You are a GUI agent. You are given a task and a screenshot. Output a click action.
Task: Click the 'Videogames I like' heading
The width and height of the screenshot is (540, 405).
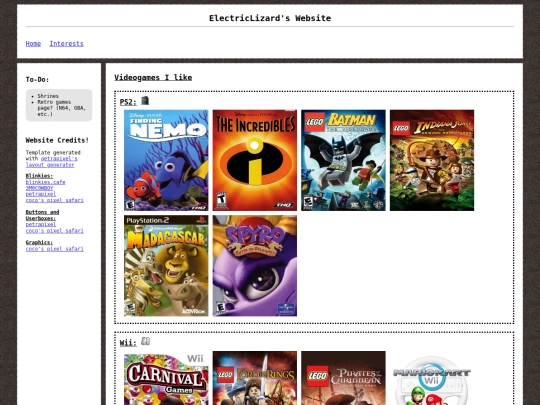click(153, 77)
